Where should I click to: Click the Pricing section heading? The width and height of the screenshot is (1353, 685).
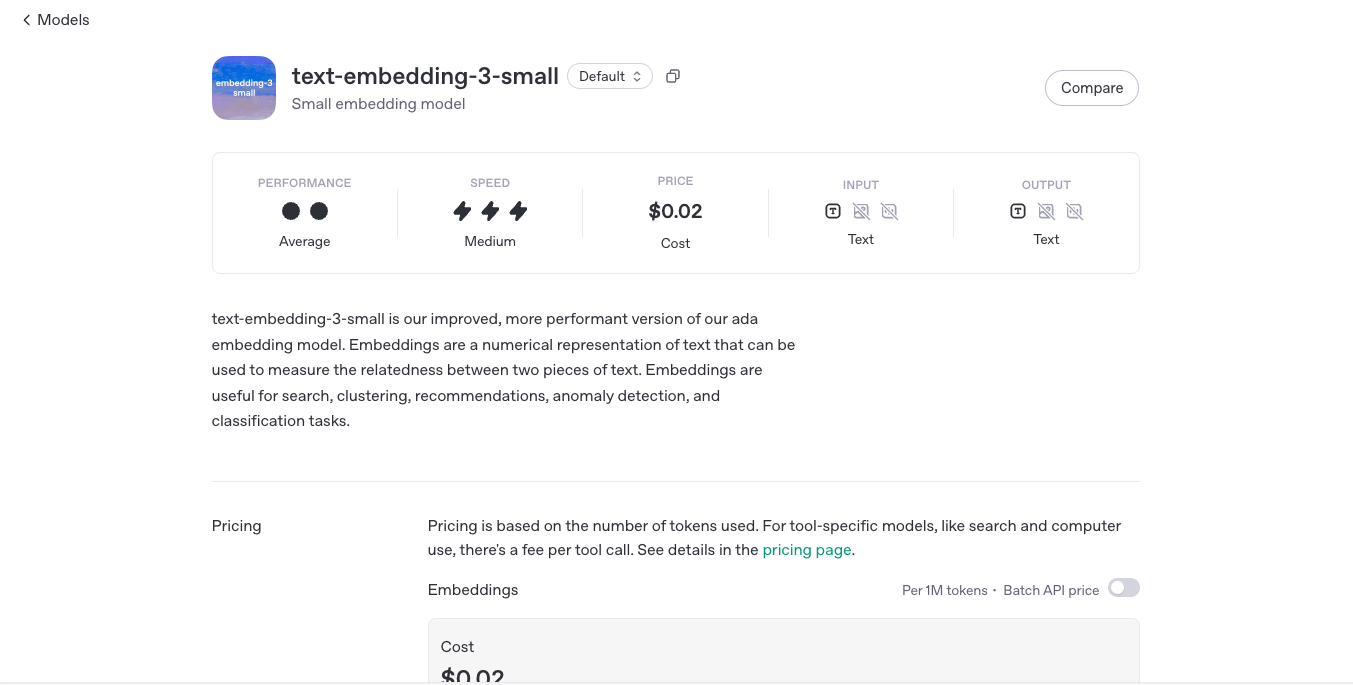[x=237, y=526]
